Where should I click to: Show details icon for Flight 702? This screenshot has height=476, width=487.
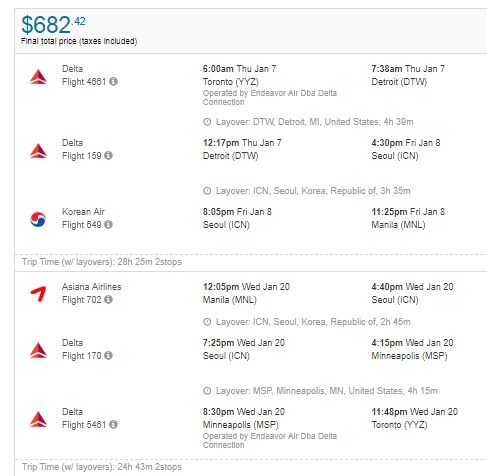click(x=108, y=299)
